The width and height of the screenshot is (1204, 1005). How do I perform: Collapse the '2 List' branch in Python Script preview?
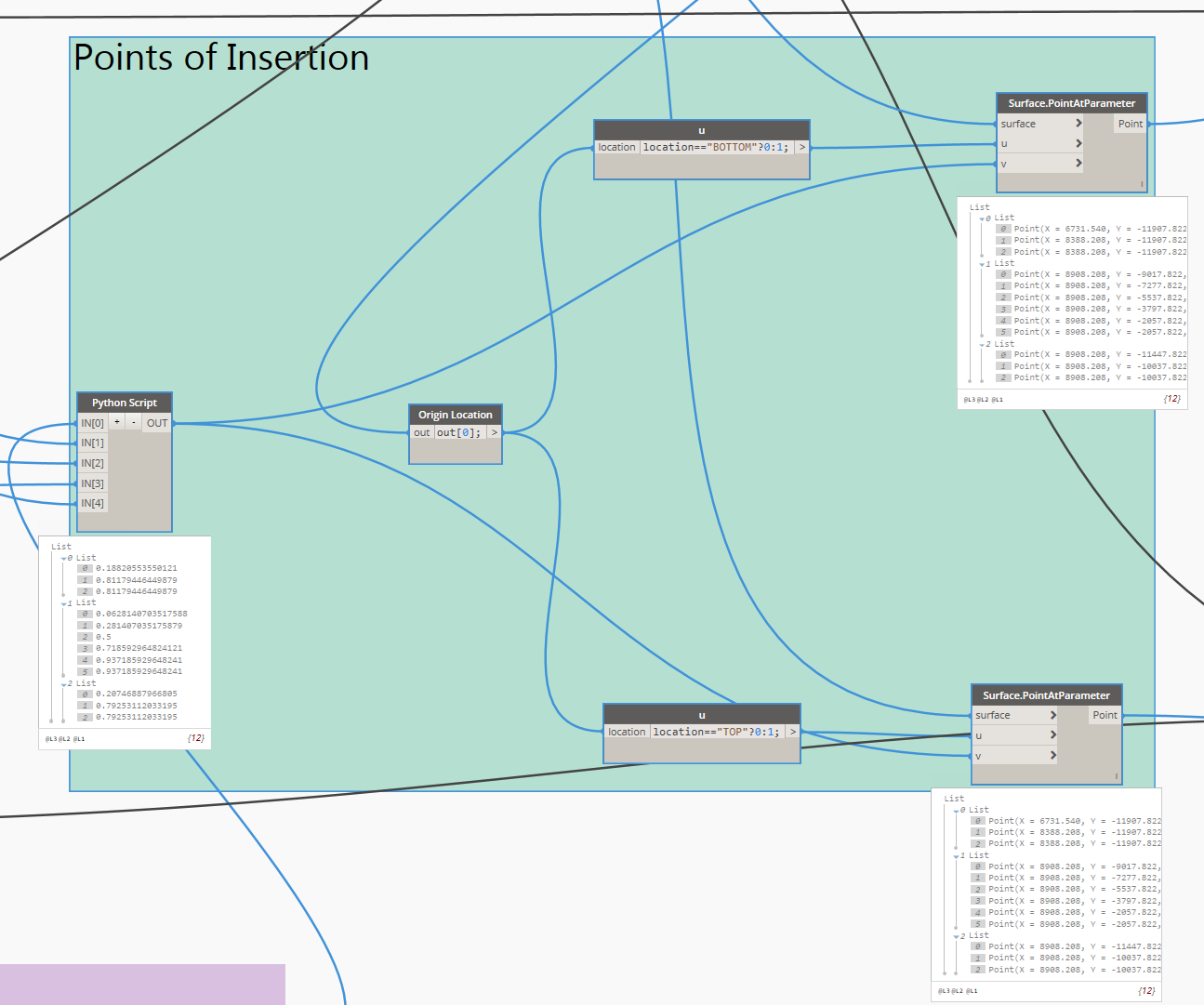(63, 684)
